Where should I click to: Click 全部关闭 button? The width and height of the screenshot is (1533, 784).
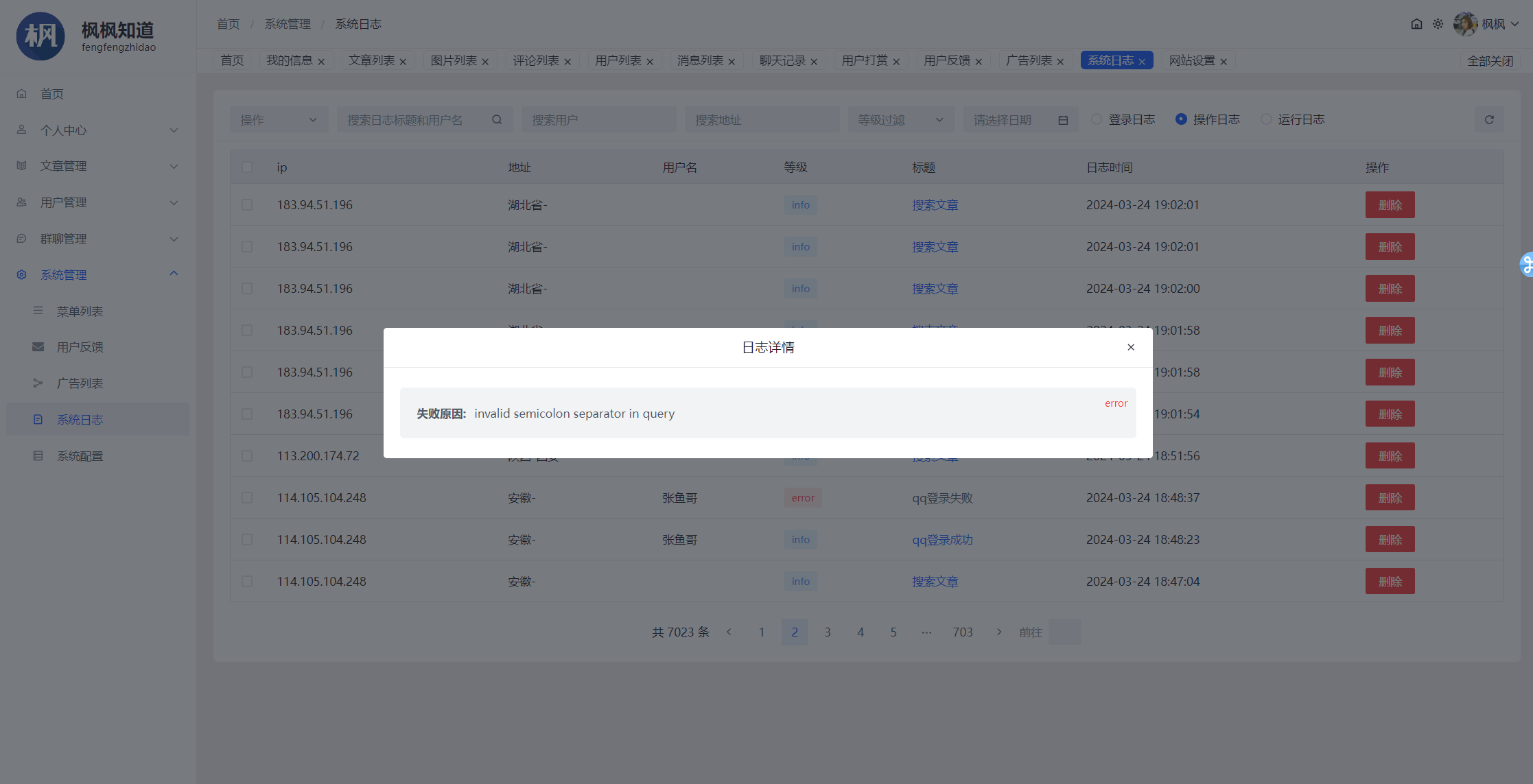pos(1490,61)
